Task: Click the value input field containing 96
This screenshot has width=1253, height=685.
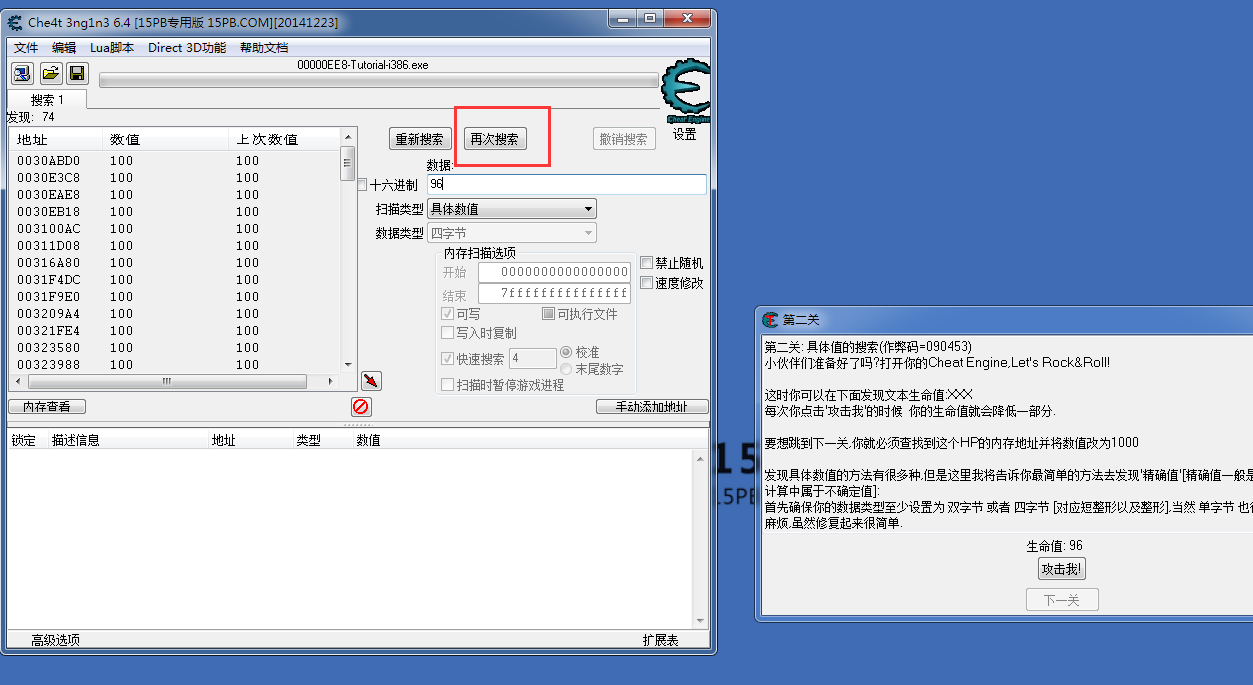Action: point(567,184)
